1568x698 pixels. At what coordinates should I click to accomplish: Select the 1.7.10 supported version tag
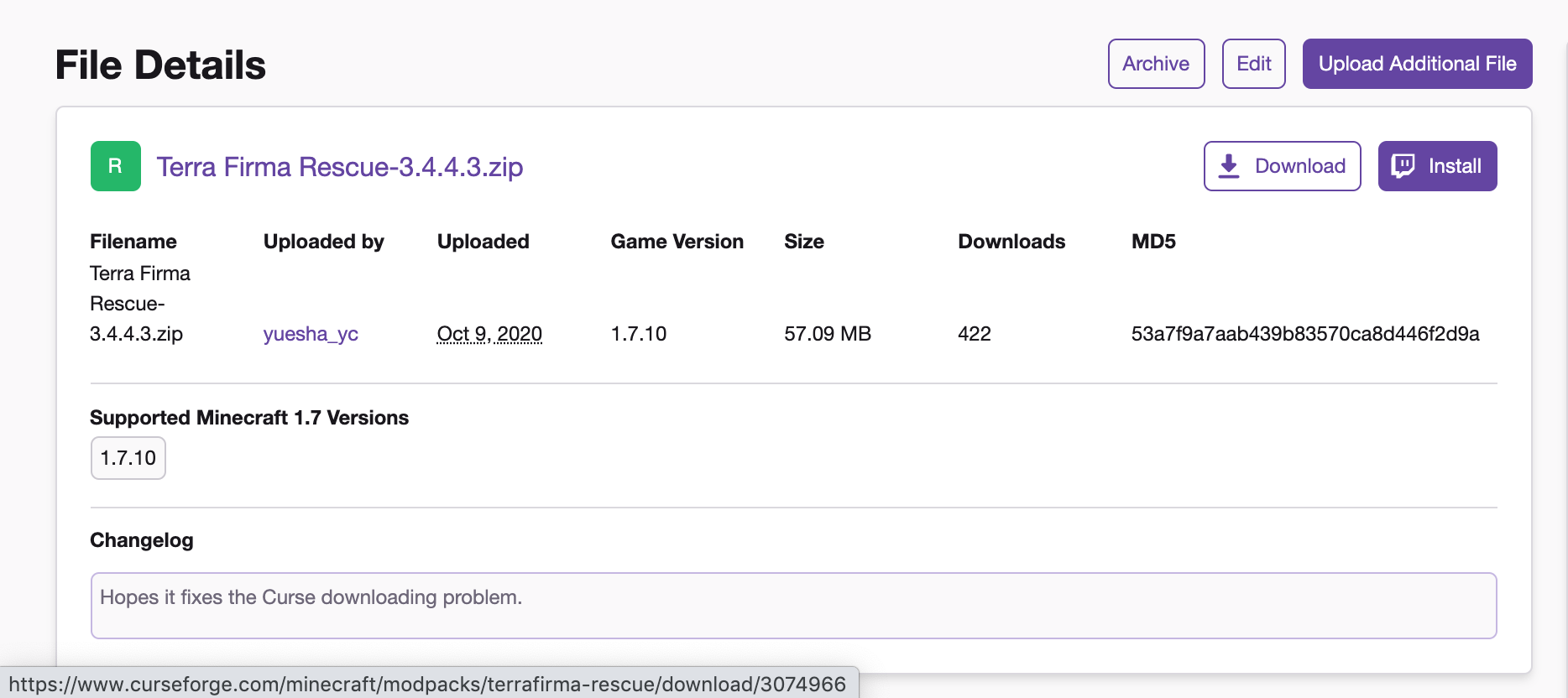pos(128,458)
